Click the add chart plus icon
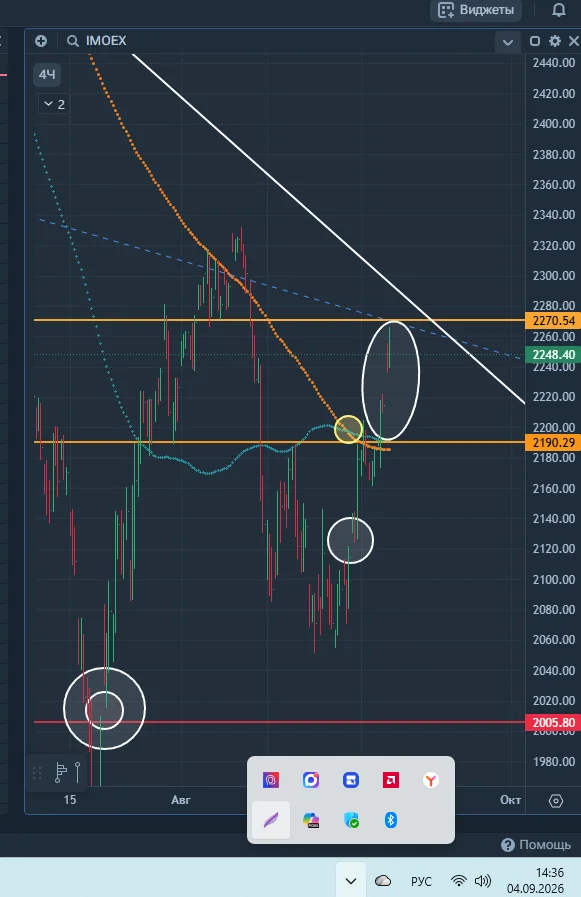This screenshot has width=581, height=897. (41, 41)
